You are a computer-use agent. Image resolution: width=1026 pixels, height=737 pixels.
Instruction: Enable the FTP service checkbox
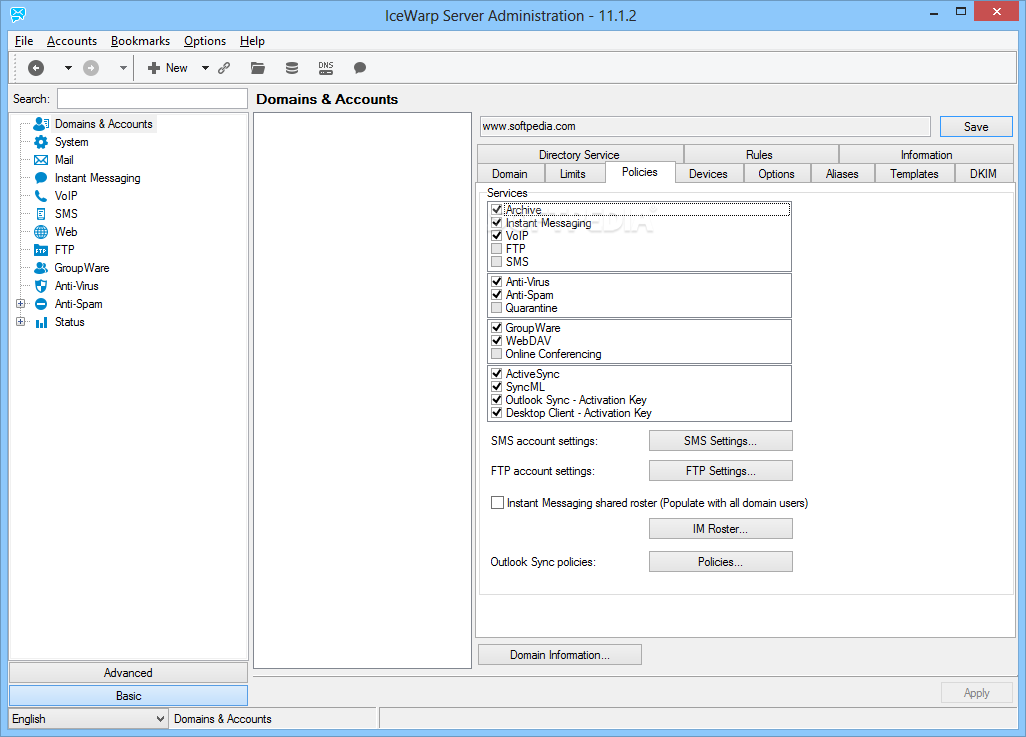click(497, 249)
